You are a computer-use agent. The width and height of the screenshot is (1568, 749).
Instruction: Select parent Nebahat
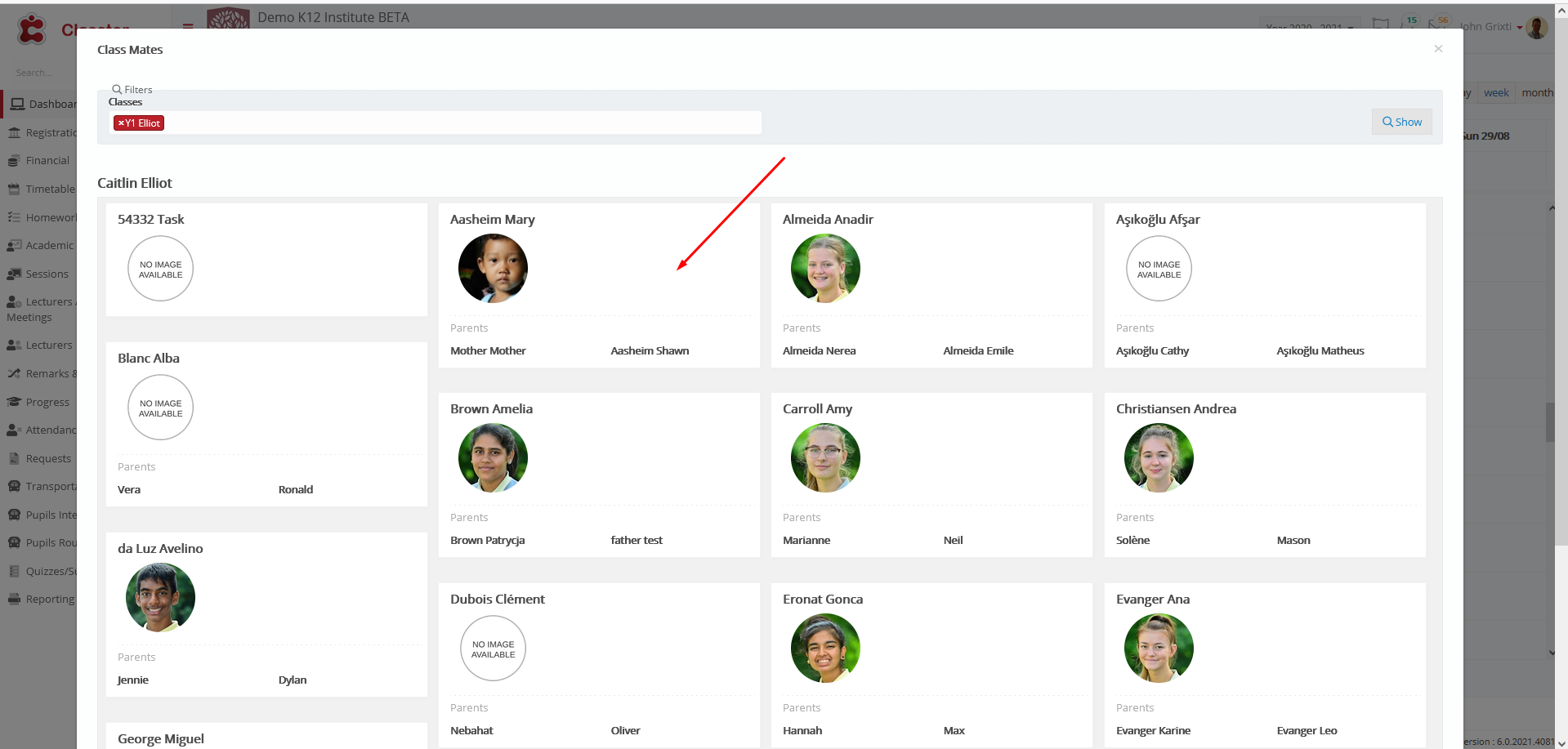coord(471,730)
